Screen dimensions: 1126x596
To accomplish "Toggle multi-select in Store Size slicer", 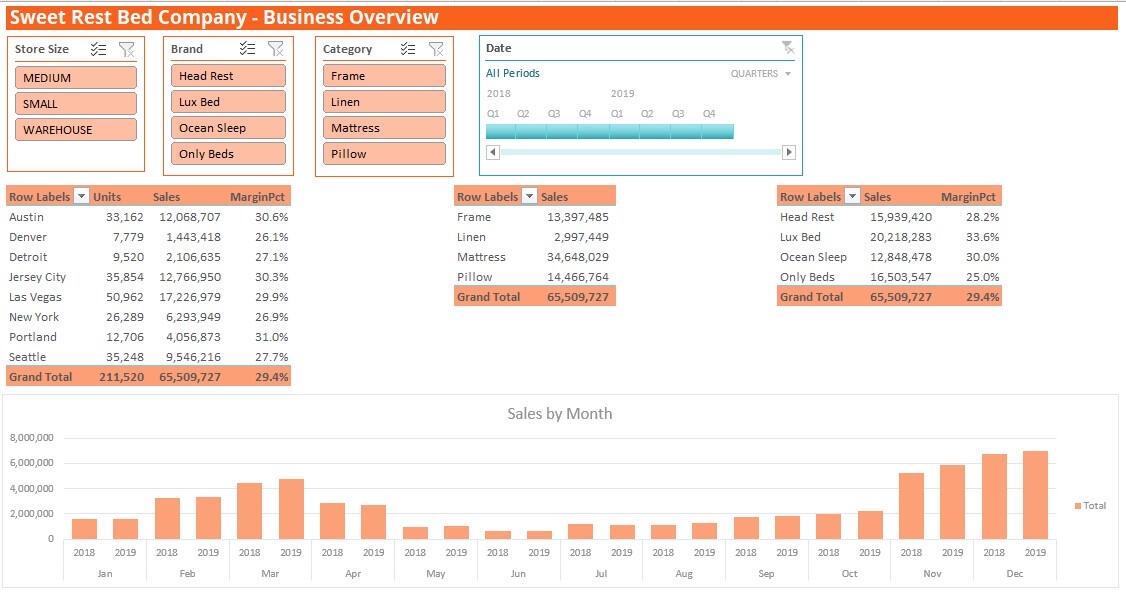I will pos(98,49).
